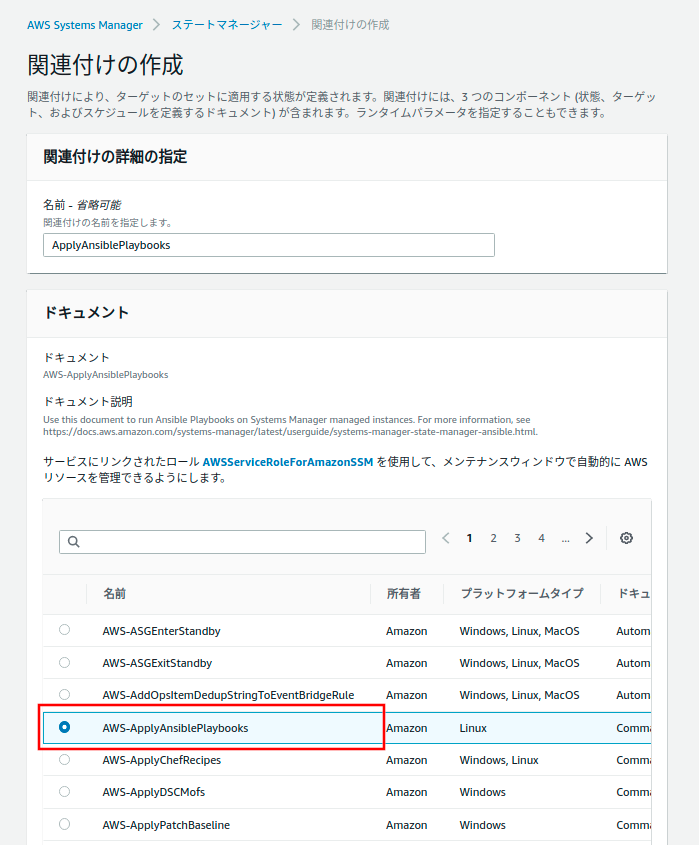Go to page 4 of documents
This screenshot has width=699, height=845.
pos(541,538)
